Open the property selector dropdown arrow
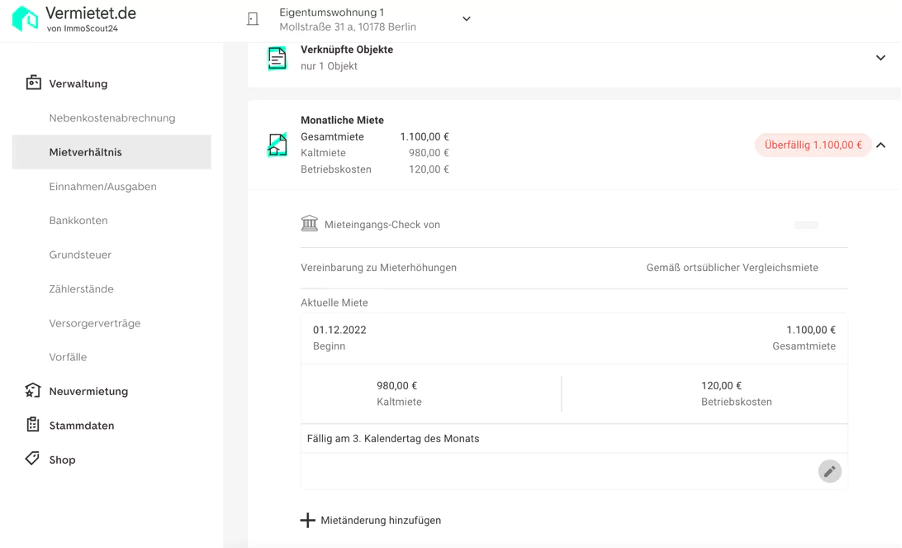Screen dimensions: 902x548 [466, 19]
